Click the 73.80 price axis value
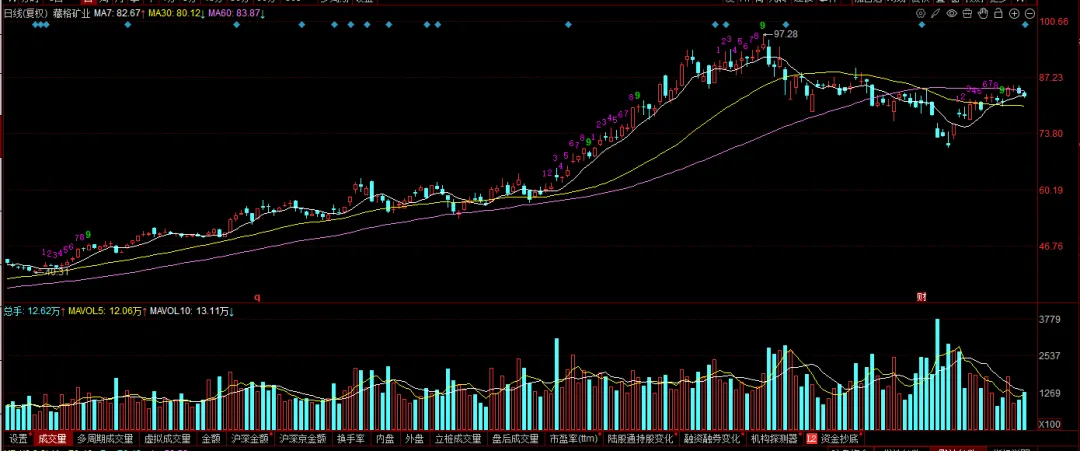The image size is (1080, 451). click(1053, 134)
